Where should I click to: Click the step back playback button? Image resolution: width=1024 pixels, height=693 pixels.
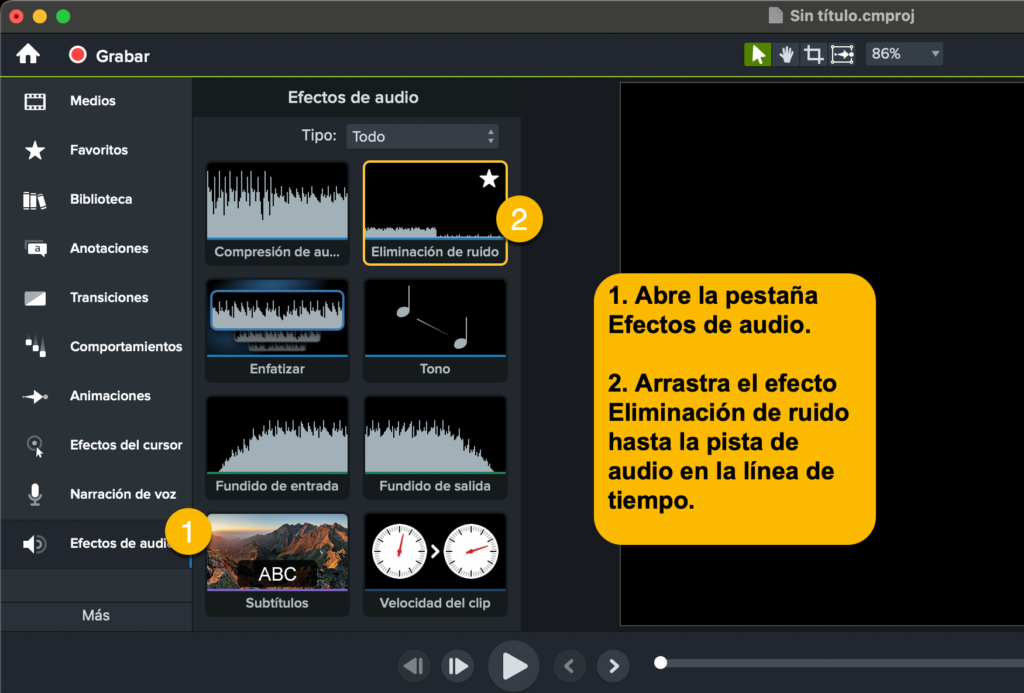414,666
